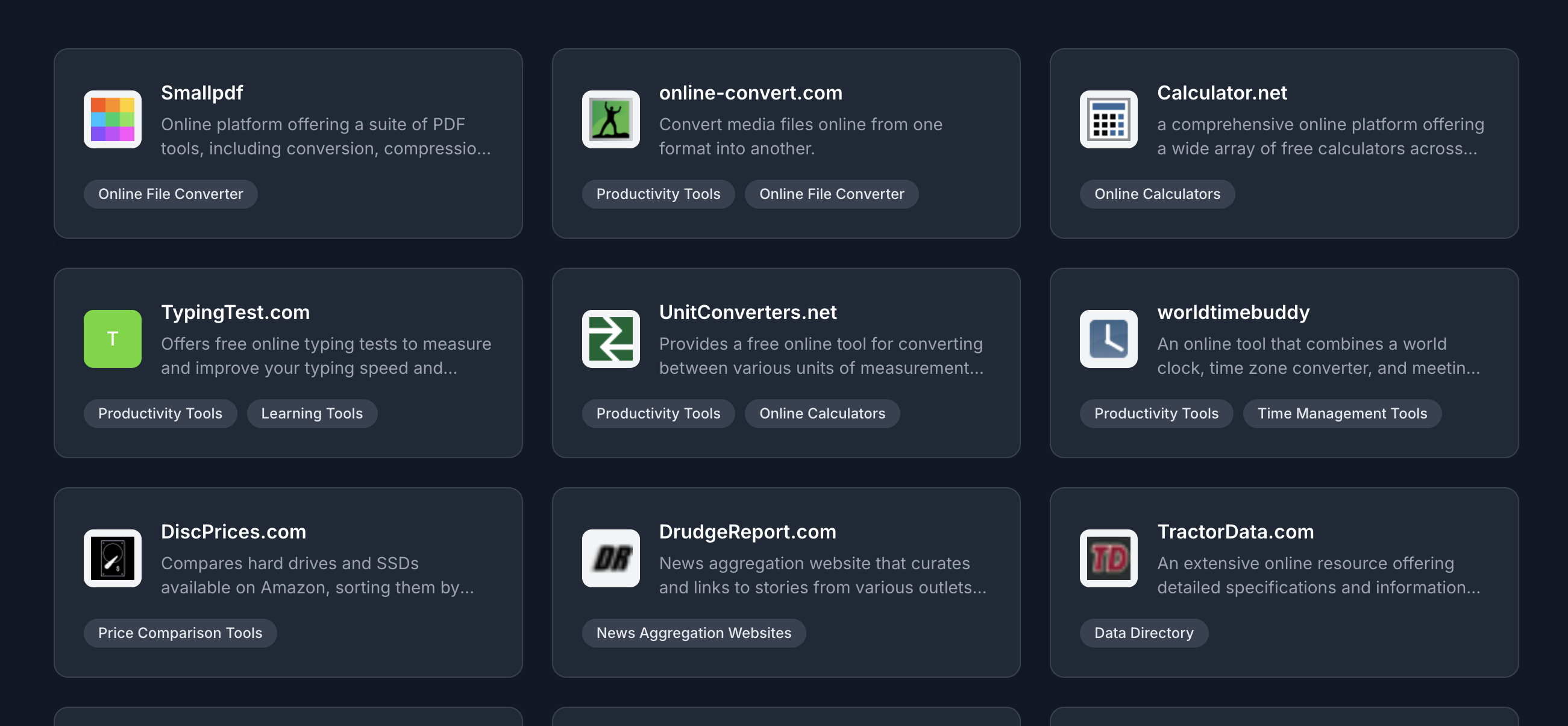Viewport: 1568px width, 726px height.
Task: Click 'Provides a free online tool' description
Action: [x=821, y=356]
